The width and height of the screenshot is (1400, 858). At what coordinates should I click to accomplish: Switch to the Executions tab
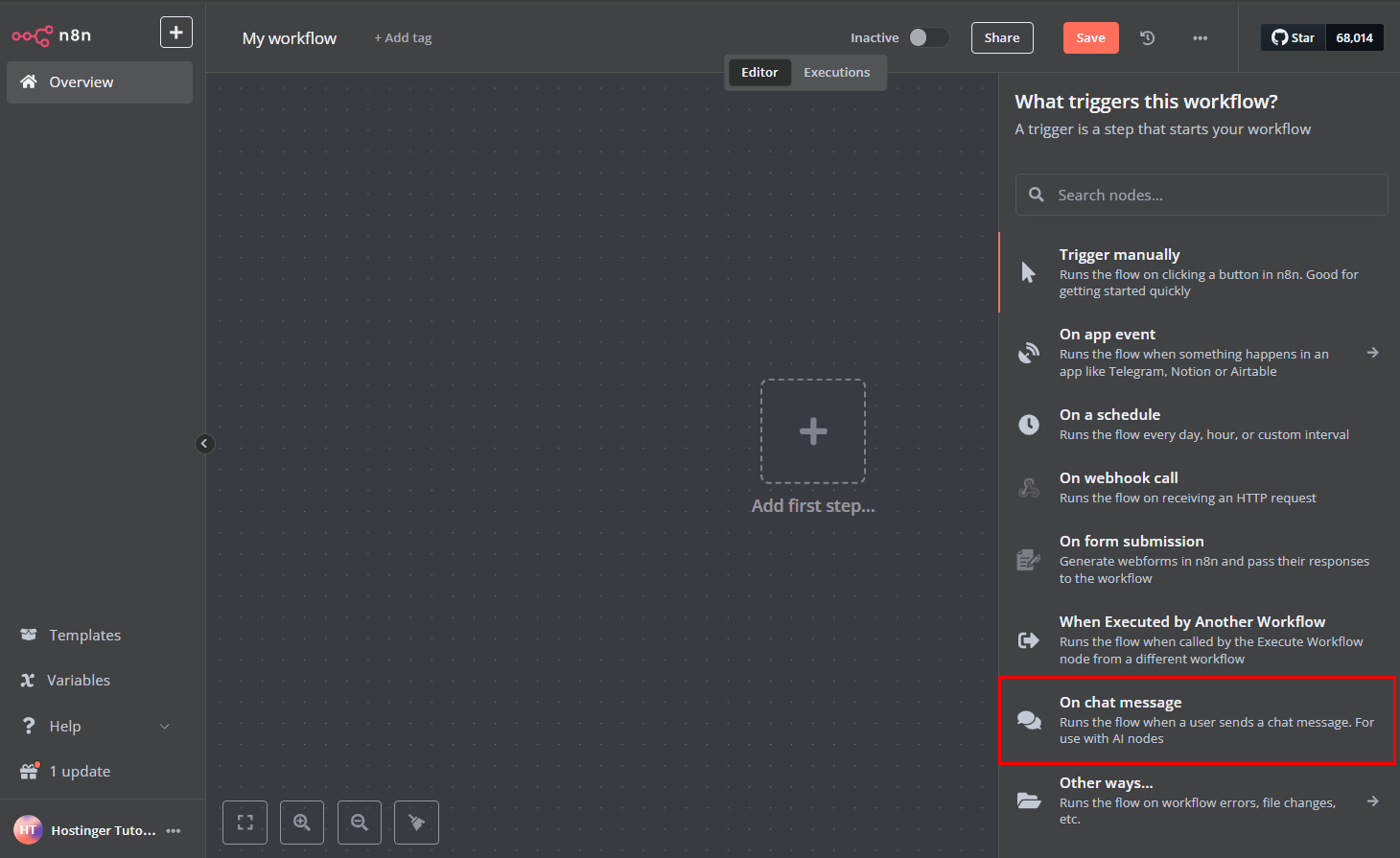pos(836,72)
